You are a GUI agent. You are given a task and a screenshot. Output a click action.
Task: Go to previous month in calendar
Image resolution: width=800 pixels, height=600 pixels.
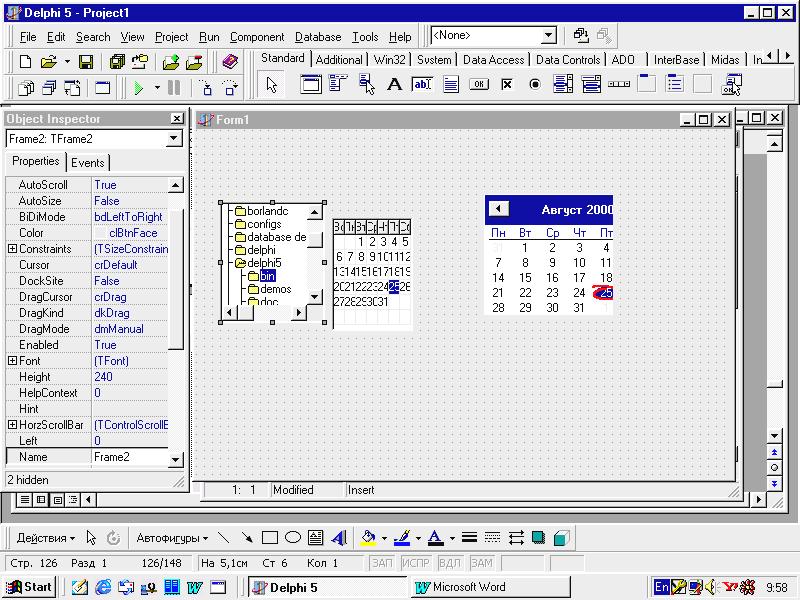498,209
